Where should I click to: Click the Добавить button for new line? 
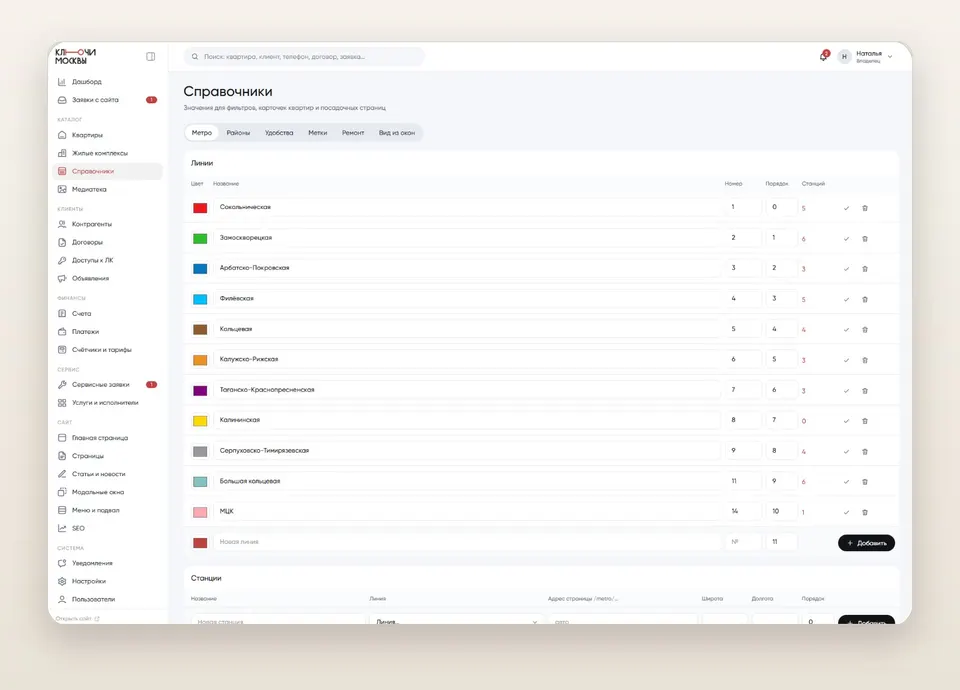coord(866,543)
